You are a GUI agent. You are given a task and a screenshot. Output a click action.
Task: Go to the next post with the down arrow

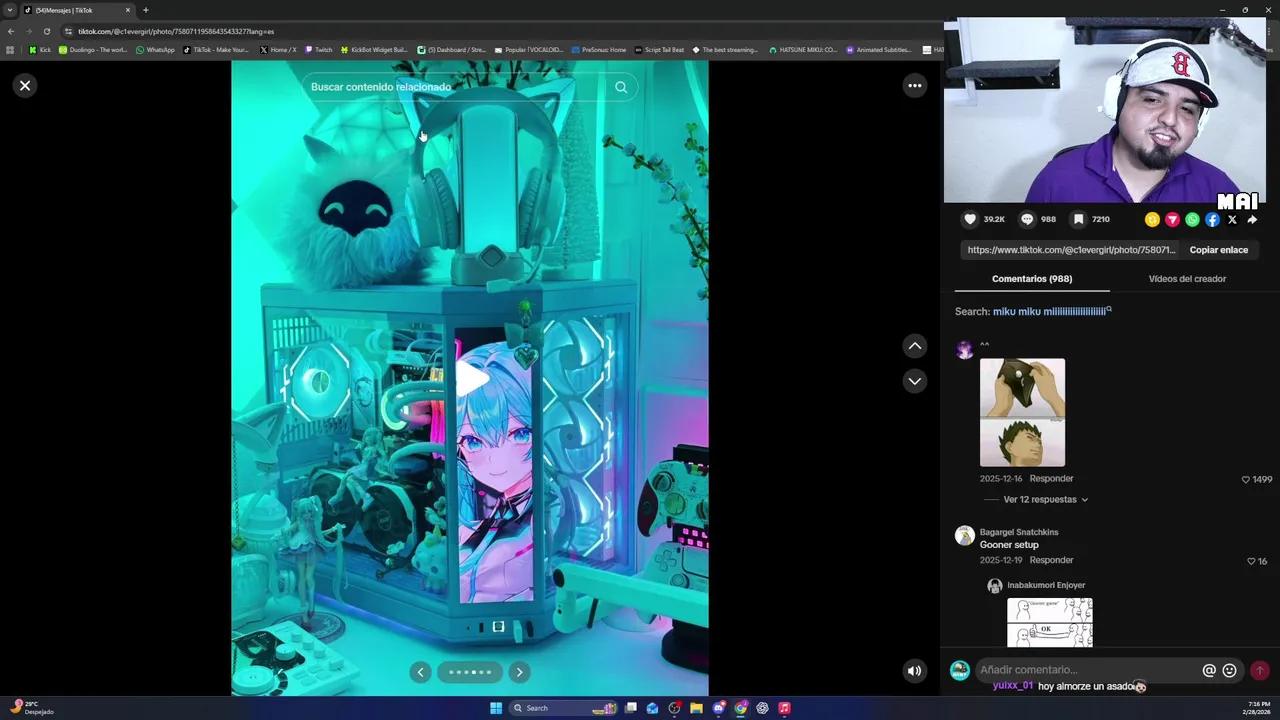(x=914, y=381)
